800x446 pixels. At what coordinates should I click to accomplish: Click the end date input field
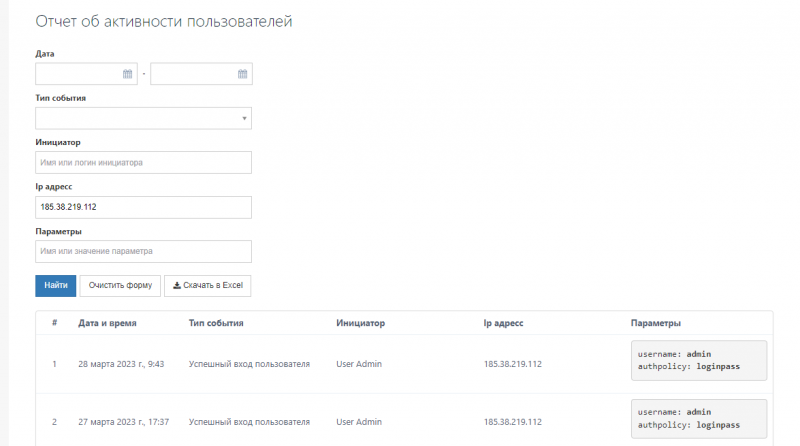click(202, 74)
